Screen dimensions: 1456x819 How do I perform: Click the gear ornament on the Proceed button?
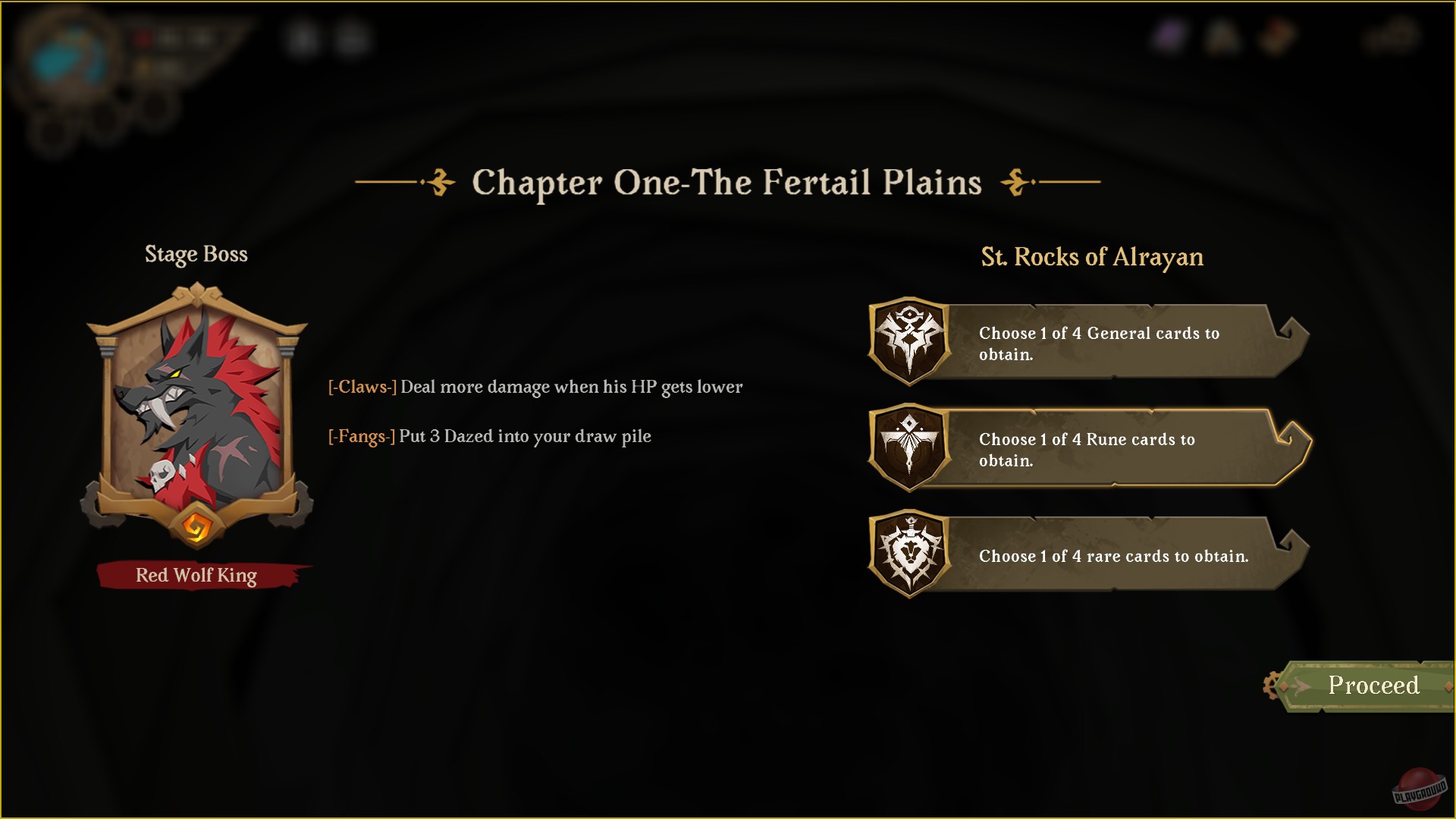pyautogui.click(x=1275, y=686)
